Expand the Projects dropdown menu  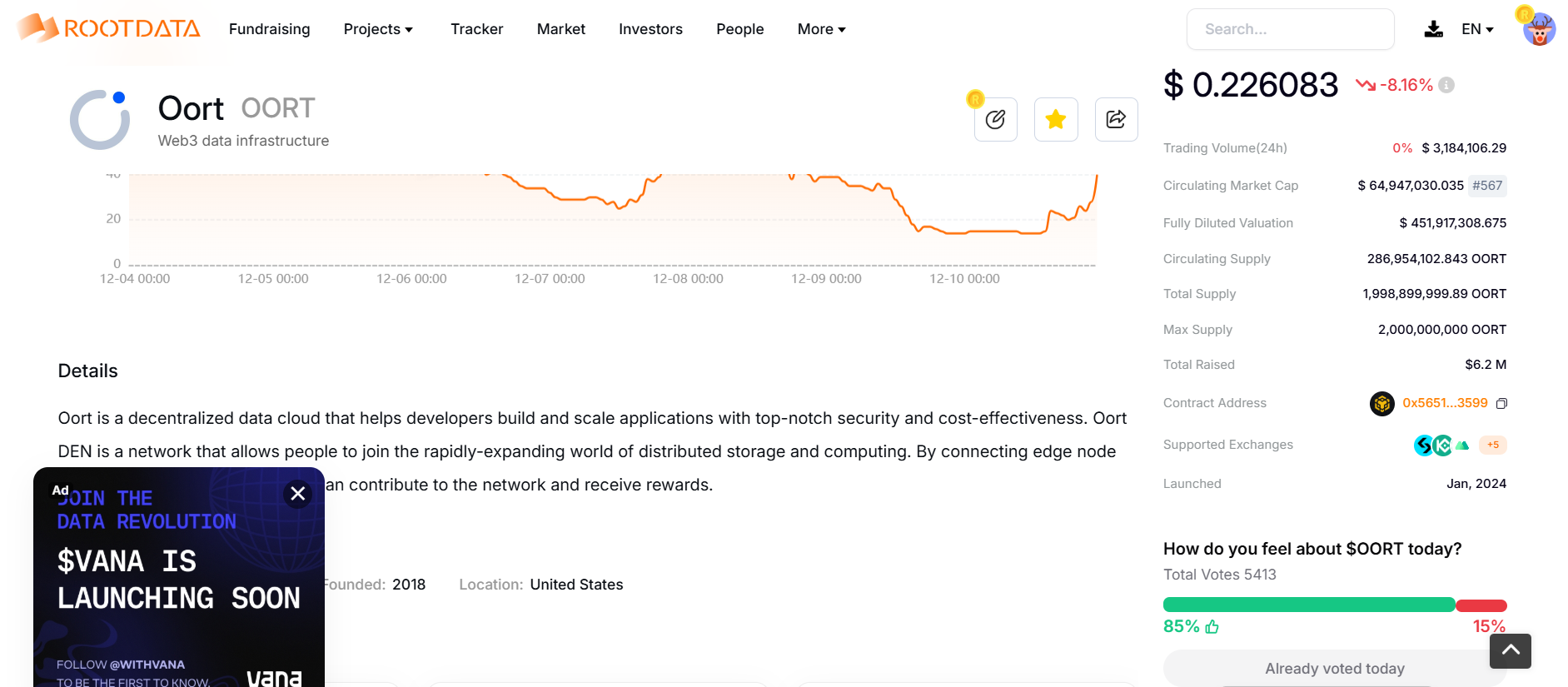[x=378, y=29]
